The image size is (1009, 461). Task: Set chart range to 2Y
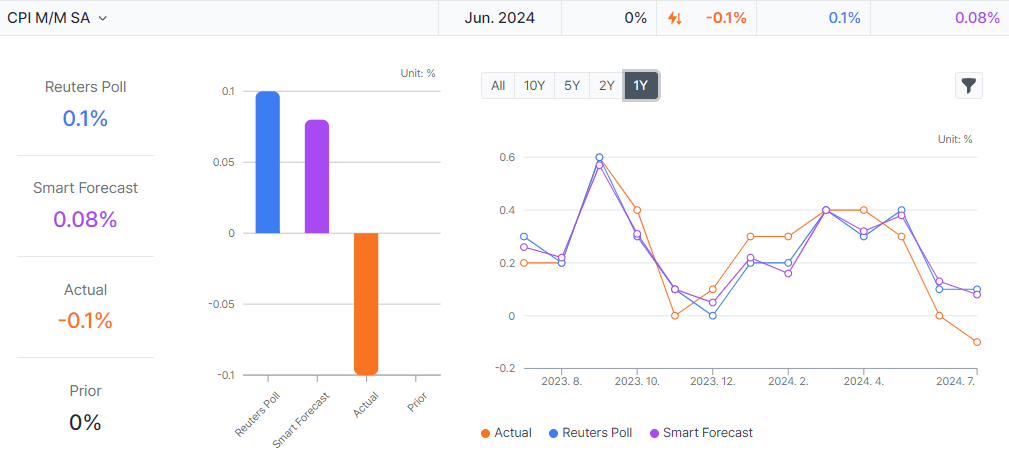coord(606,86)
